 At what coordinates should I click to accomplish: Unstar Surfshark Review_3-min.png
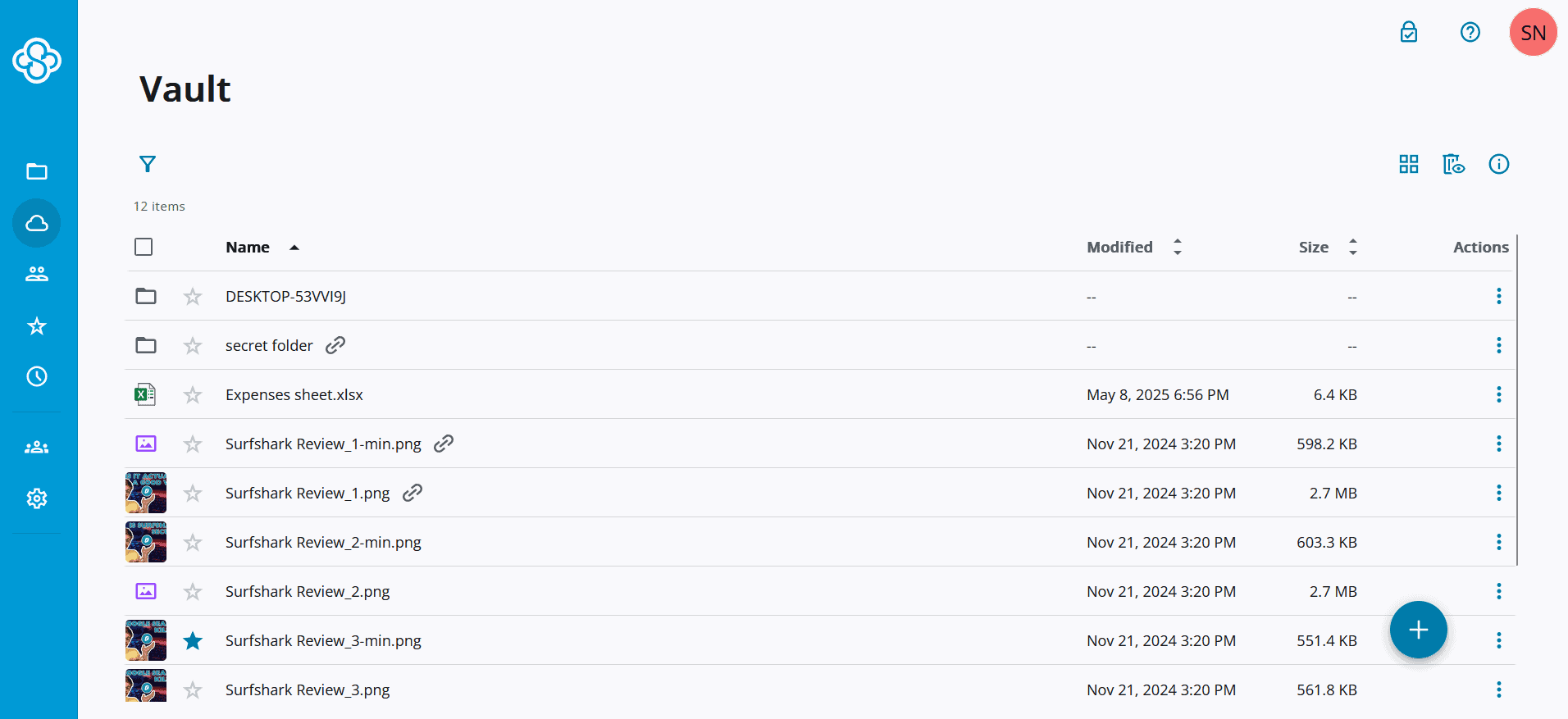tap(193, 640)
